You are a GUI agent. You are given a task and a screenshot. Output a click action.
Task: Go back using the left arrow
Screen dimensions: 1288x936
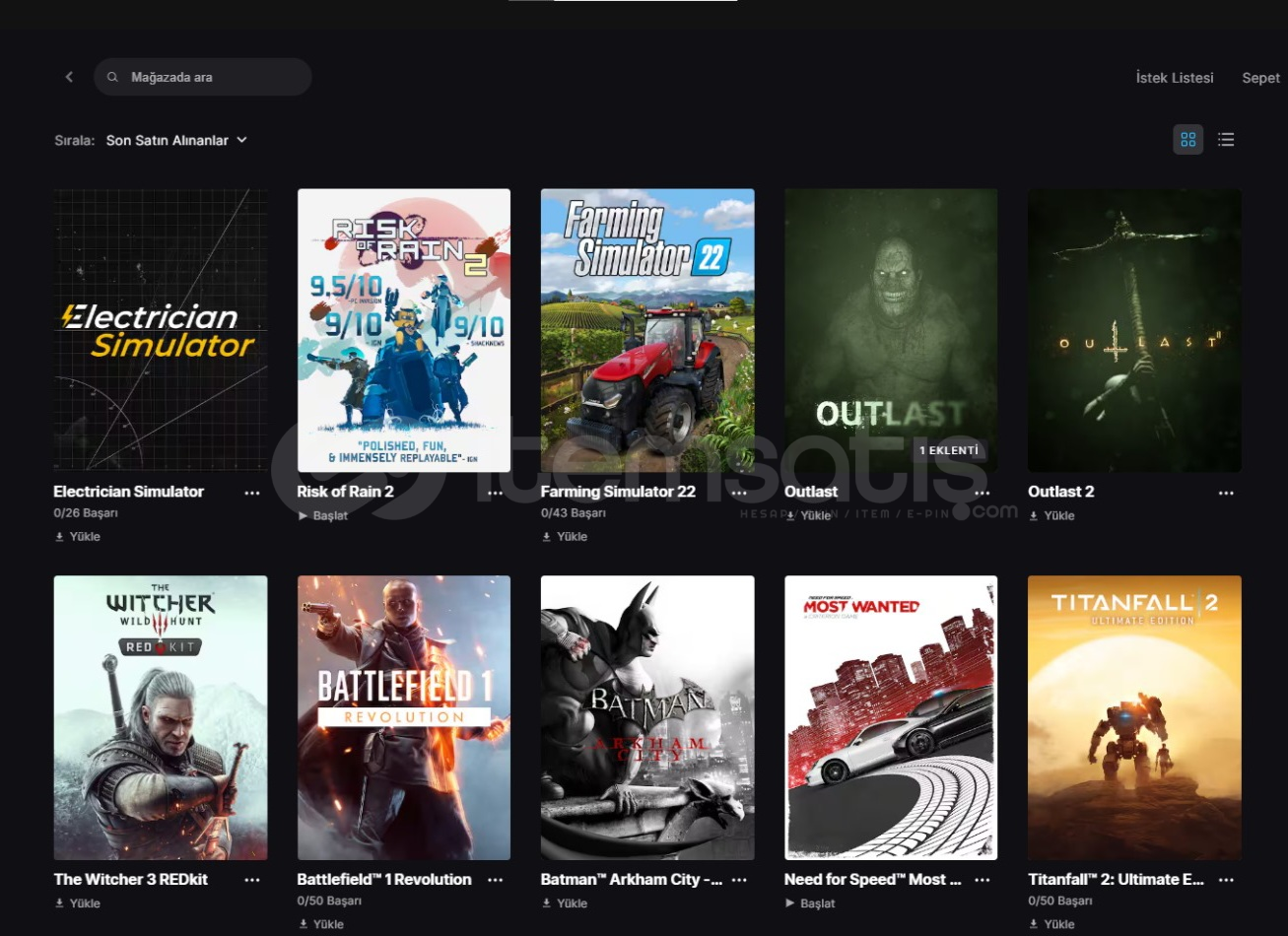pyautogui.click(x=69, y=77)
